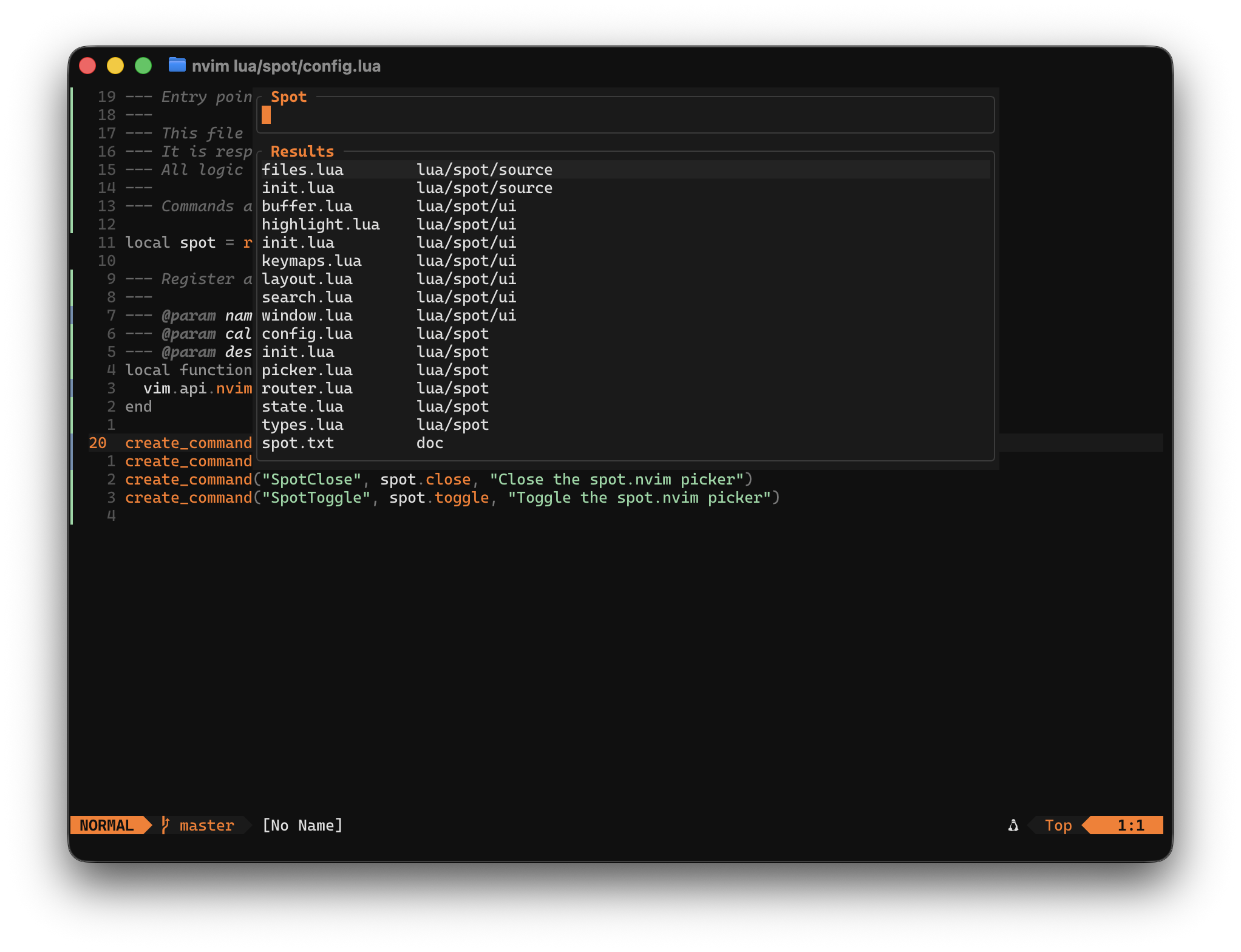Click the orange cursor block in the Spot prompt
The height and width of the screenshot is (952, 1241).
click(x=265, y=115)
